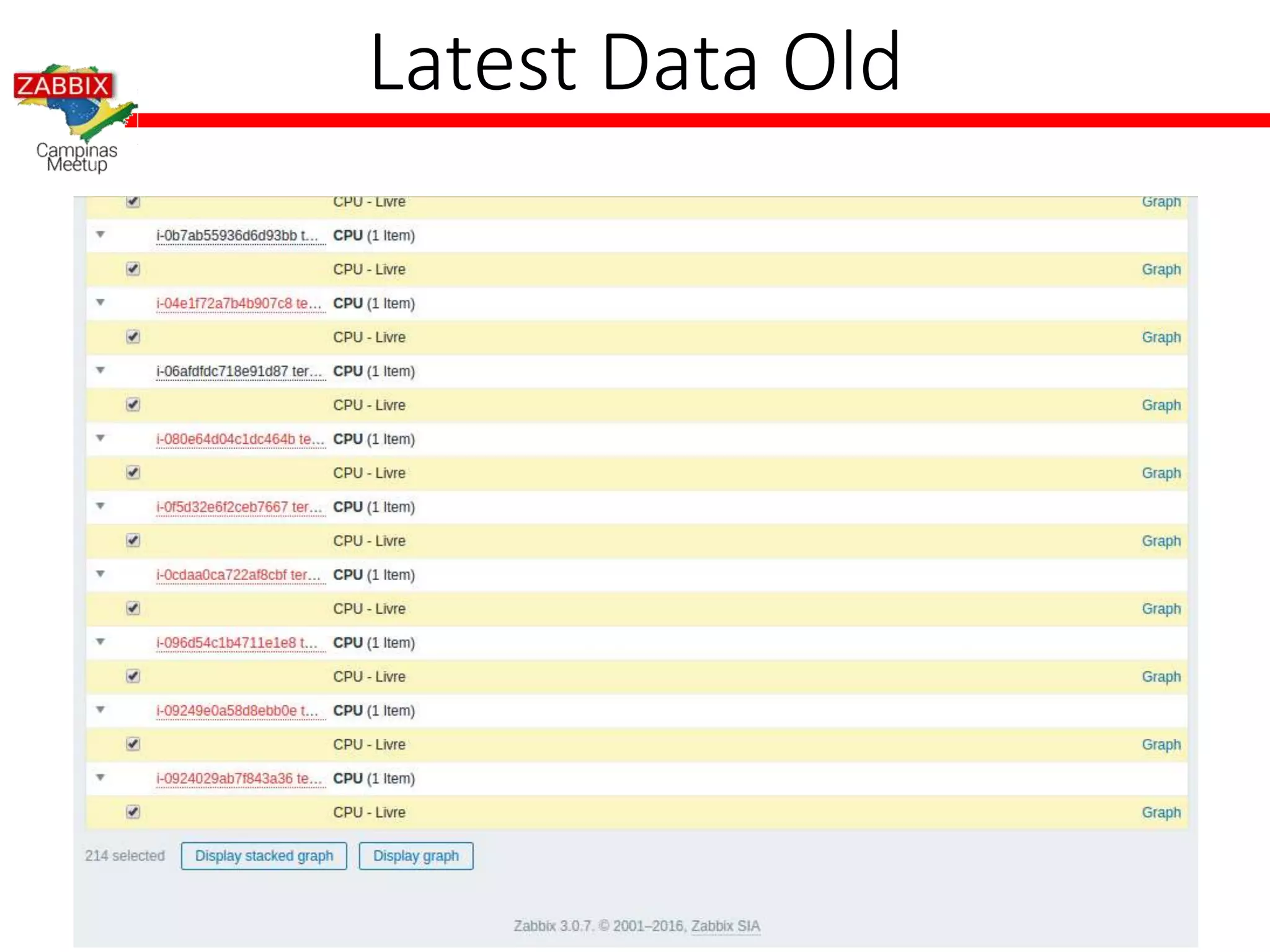Uncheck CPU - Livre under i-06afdfdc718e91d87
The height and width of the screenshot is (952, 1270).
(133, 405)
